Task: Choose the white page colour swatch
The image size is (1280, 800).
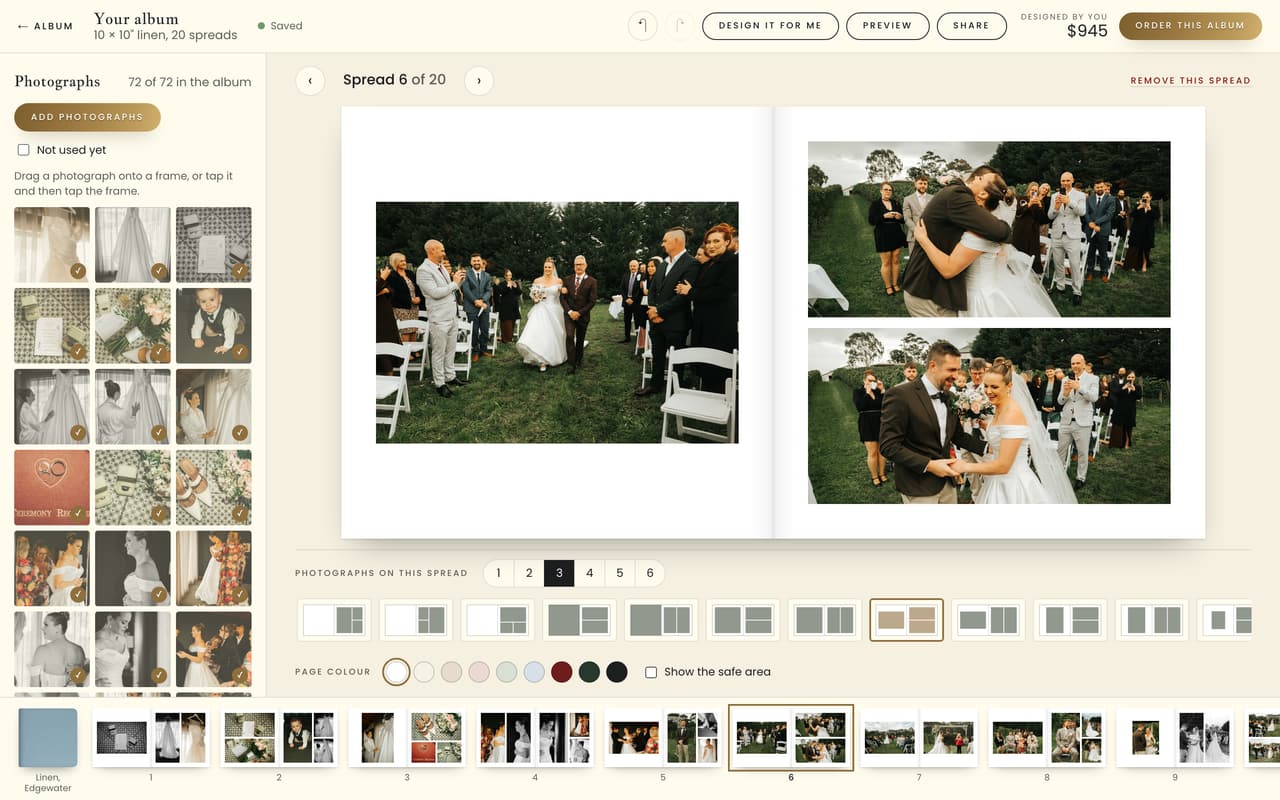Action: click(x=397, y=672)
